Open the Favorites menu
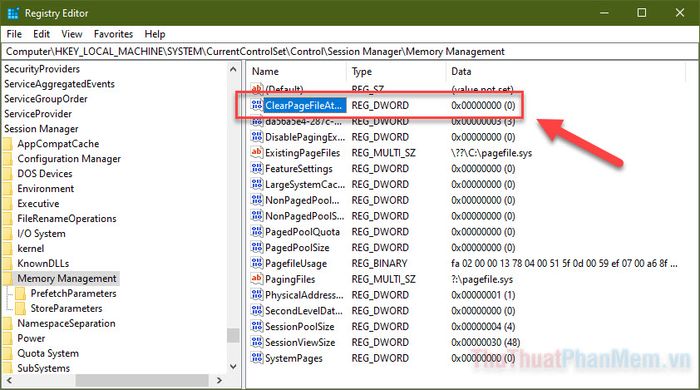 point(113,34)
